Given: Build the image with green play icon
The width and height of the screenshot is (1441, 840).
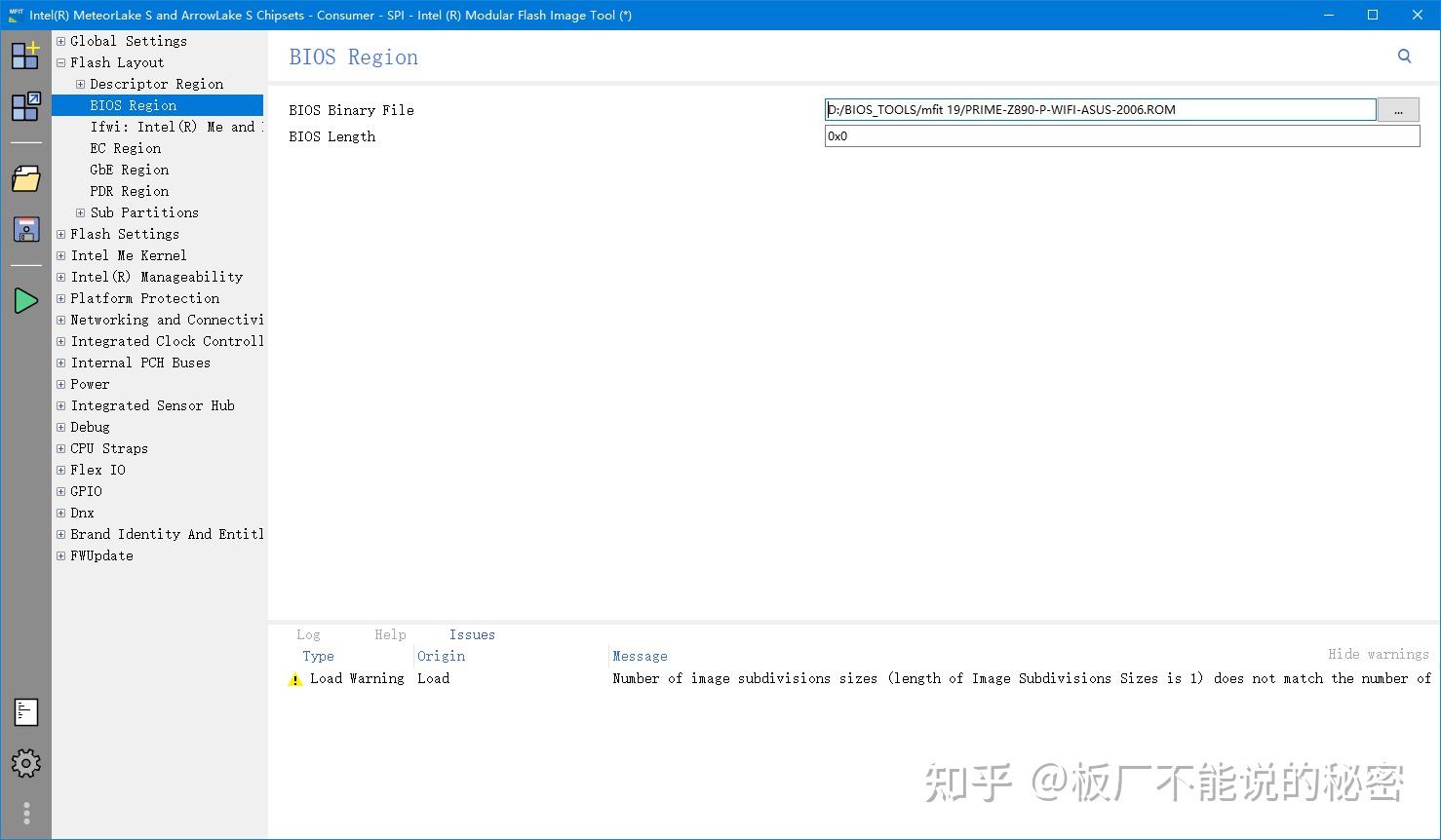Looking at the screenshot, I should (x=25, y=301).
